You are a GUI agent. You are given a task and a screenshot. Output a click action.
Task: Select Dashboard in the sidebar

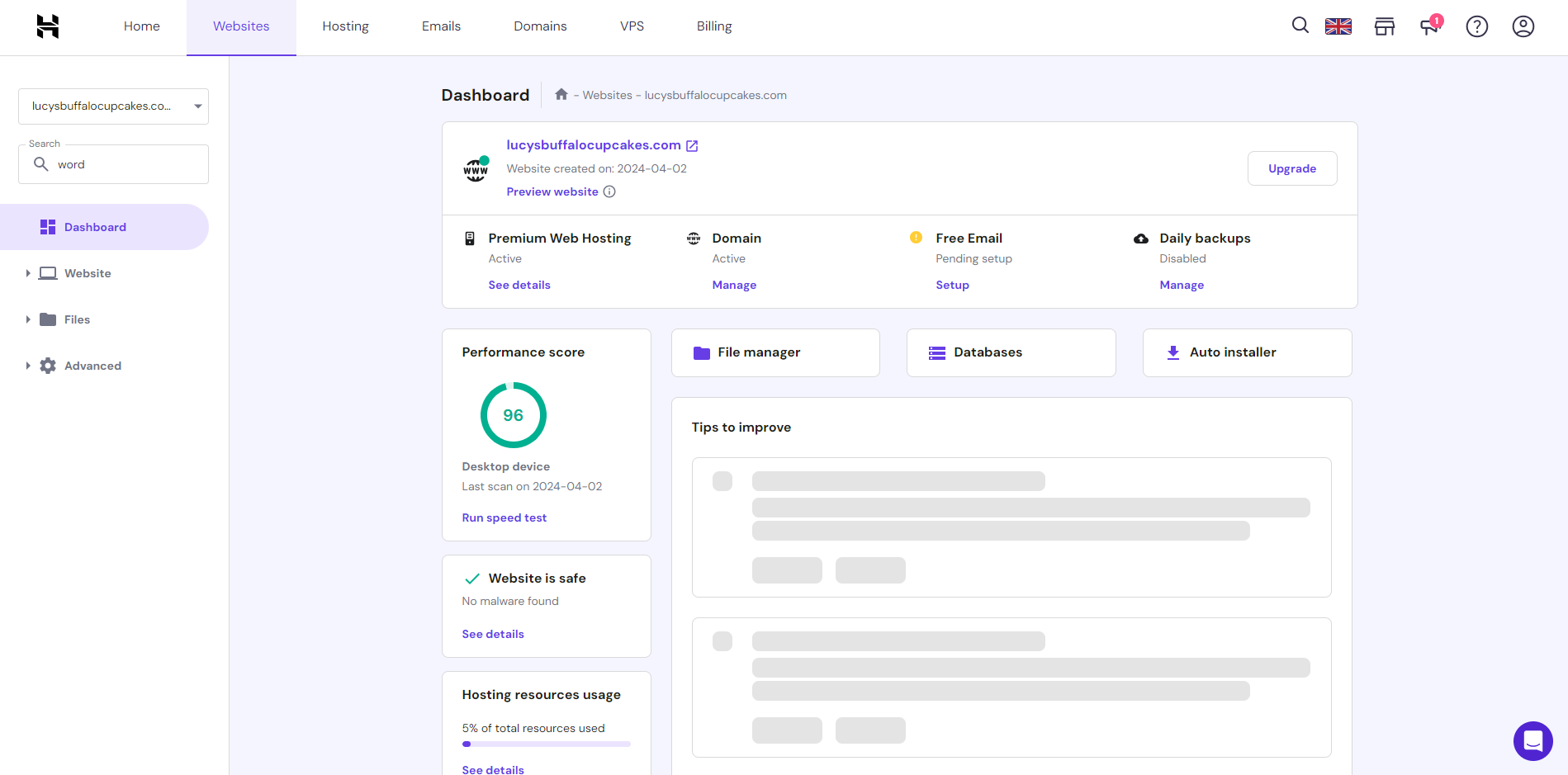coord(104,227)
